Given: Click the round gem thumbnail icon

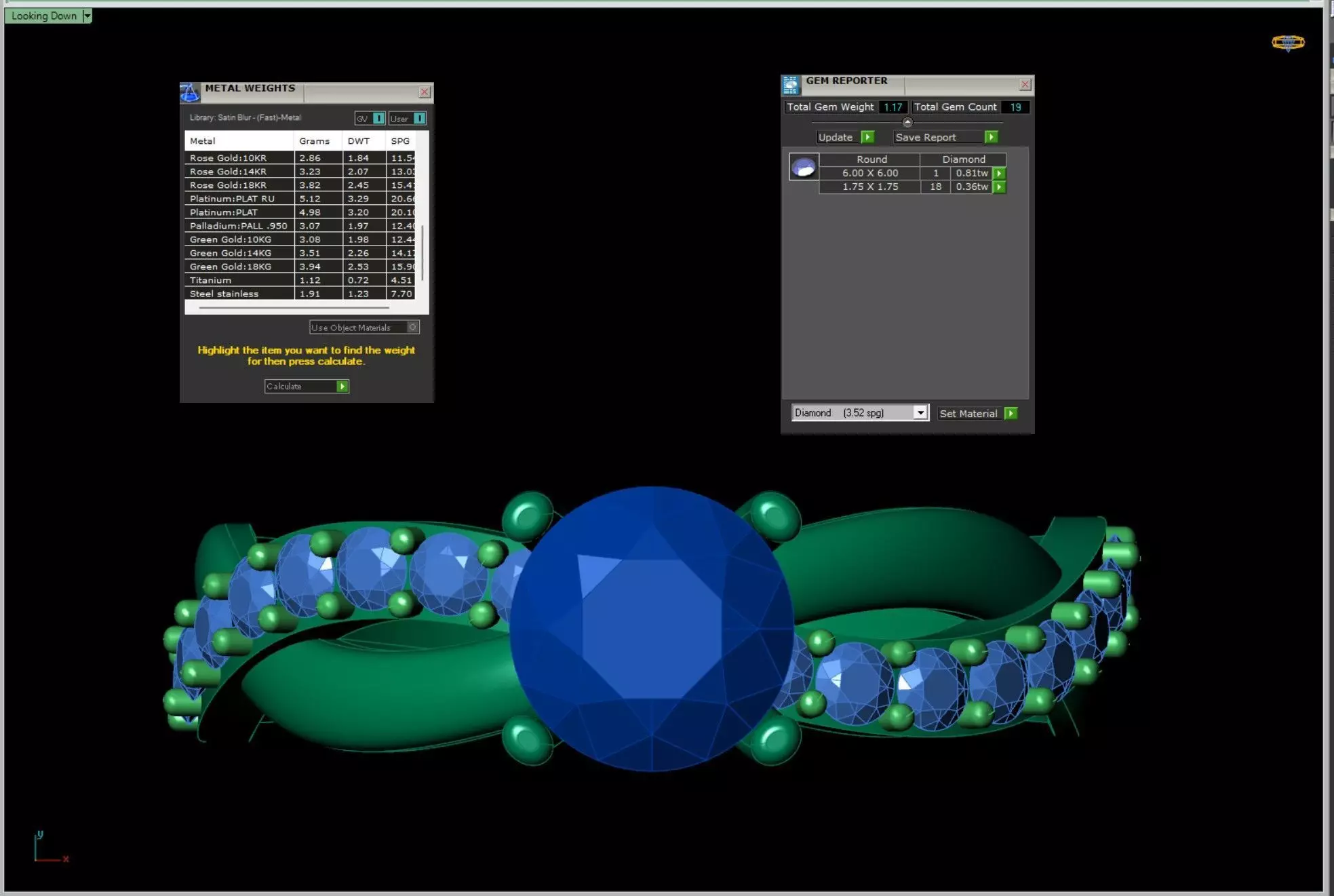Looking at the screenshot, I should (x=804, y=167).
